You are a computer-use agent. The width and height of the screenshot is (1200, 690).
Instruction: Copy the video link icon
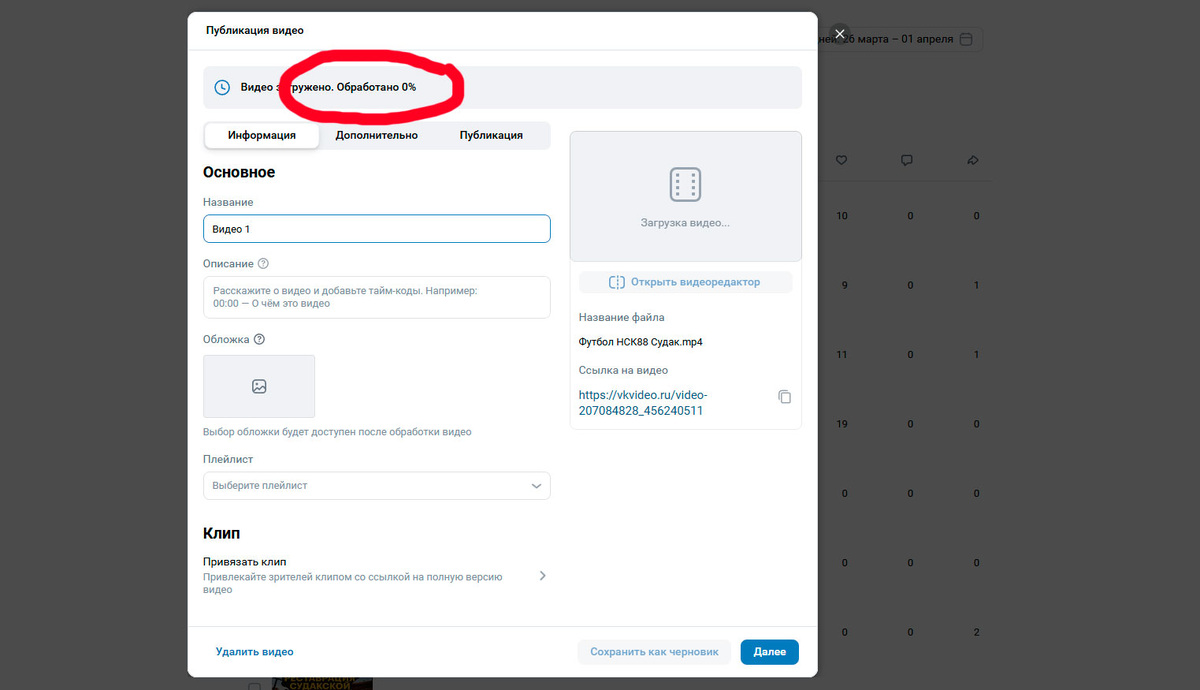pyautogui.click(x=784, y=397)
